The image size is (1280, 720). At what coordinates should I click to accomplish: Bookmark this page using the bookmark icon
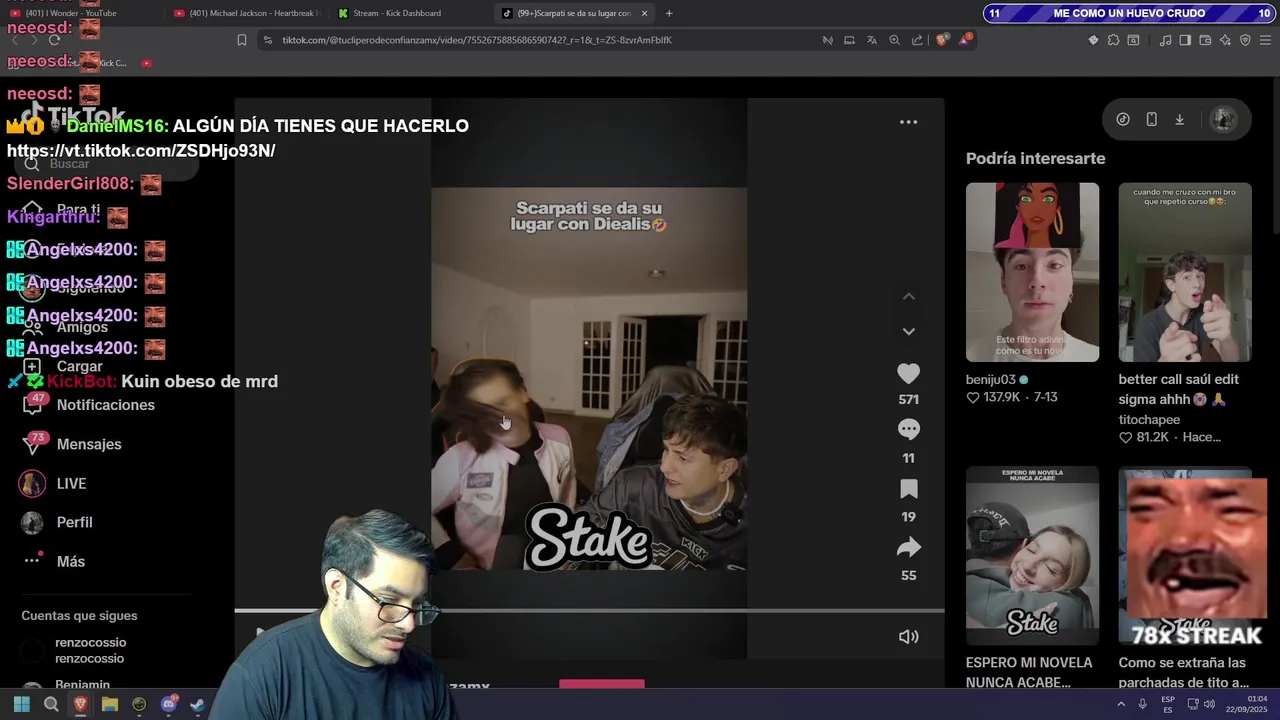coord(241,40)
